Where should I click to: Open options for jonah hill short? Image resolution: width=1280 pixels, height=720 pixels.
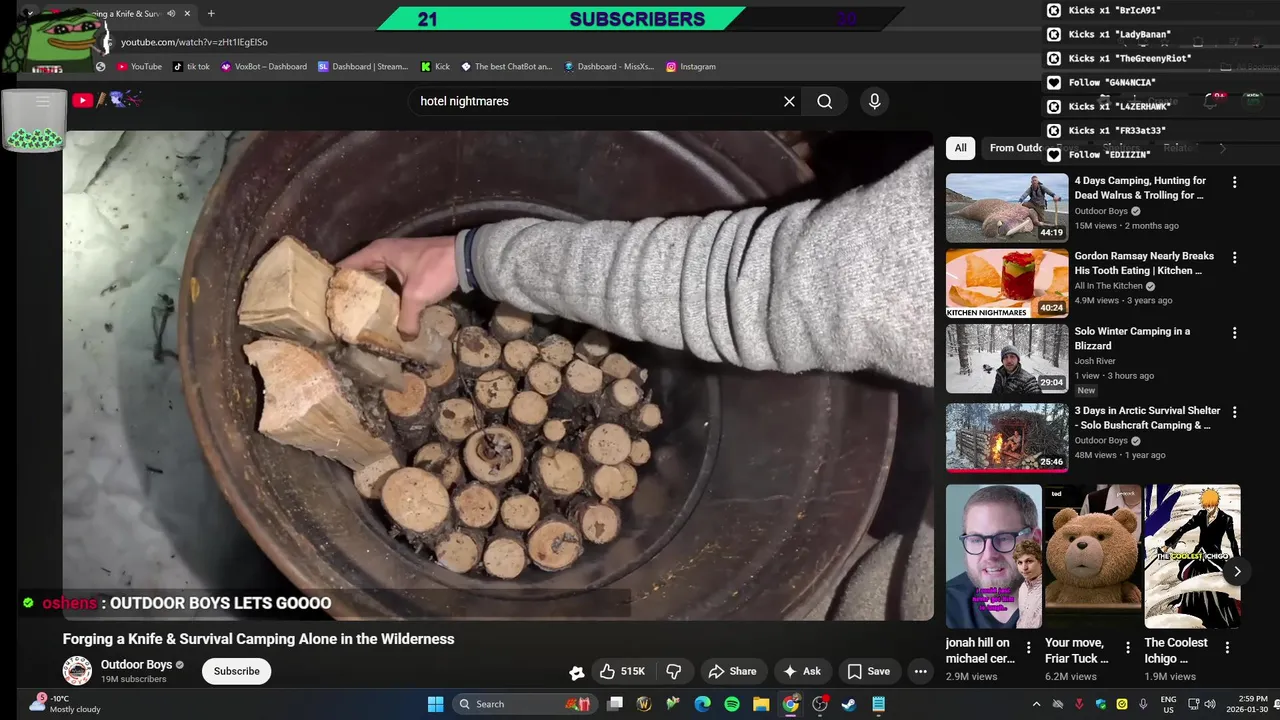(x=1028, y=648)
